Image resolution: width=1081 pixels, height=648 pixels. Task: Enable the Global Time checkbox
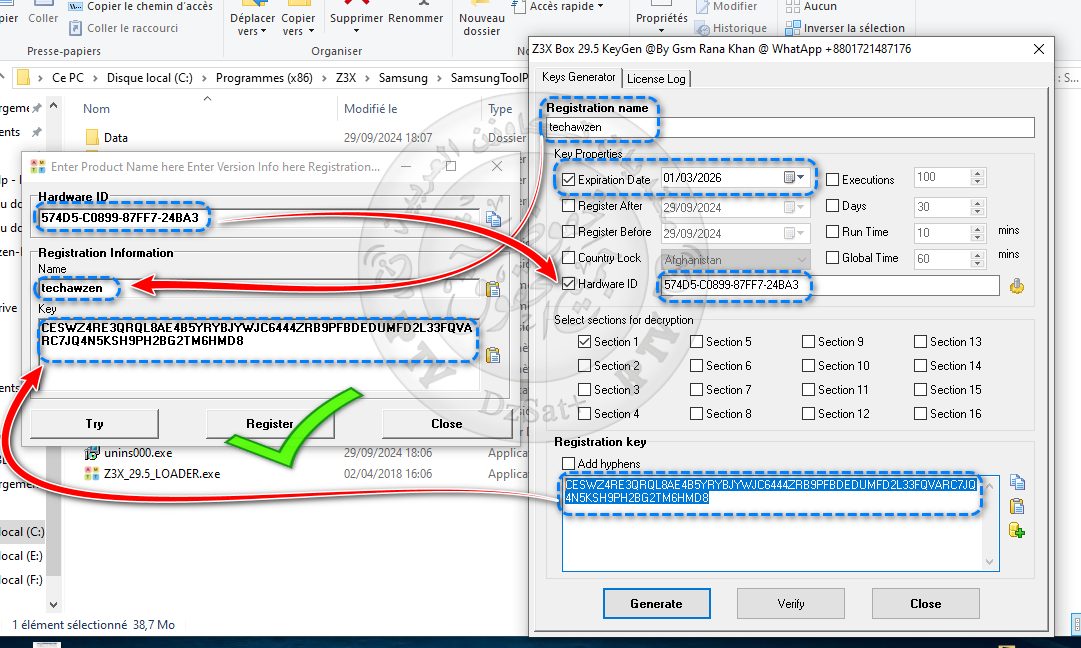[x=833, y=258]
